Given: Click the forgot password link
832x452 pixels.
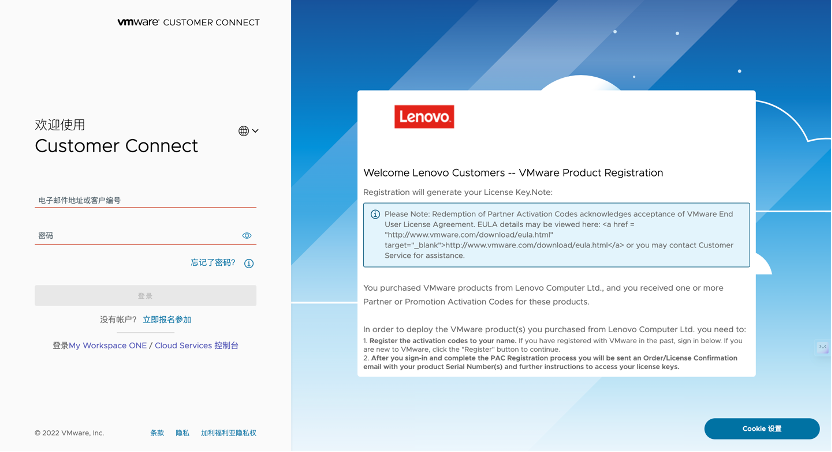Looking at the screenshot, I should click(x=213, y=263).
